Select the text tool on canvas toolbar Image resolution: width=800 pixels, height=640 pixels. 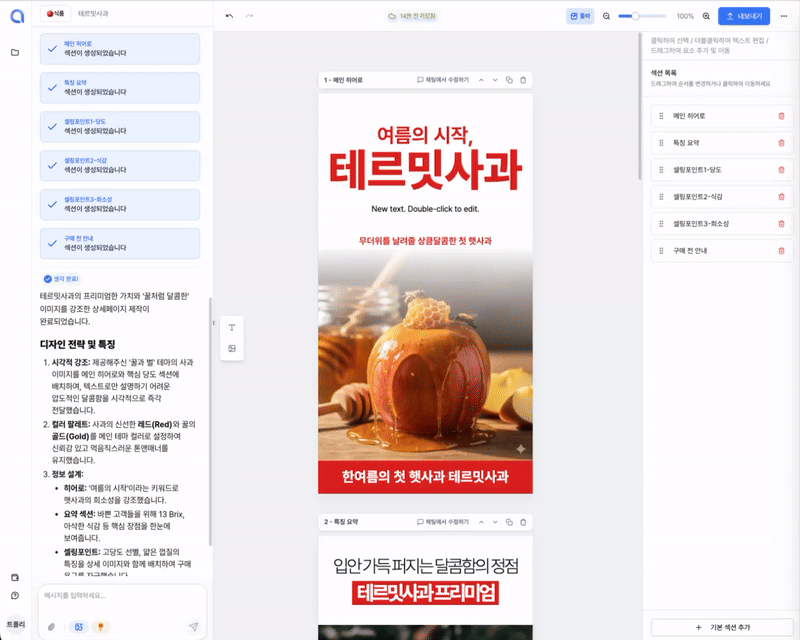coord(232,328)
